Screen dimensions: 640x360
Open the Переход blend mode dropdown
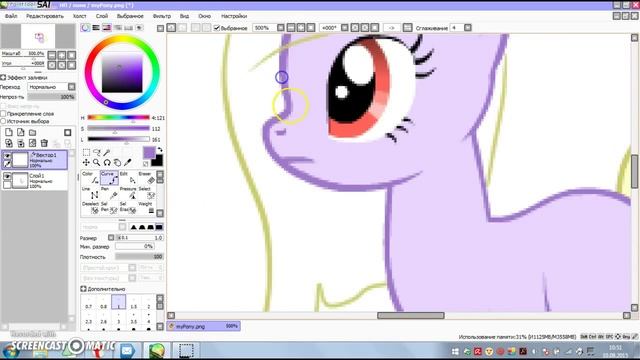coord(72,87)
